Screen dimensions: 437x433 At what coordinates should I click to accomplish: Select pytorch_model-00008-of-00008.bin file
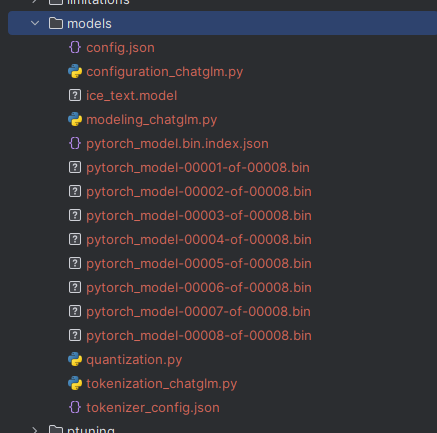coord(222,335)
